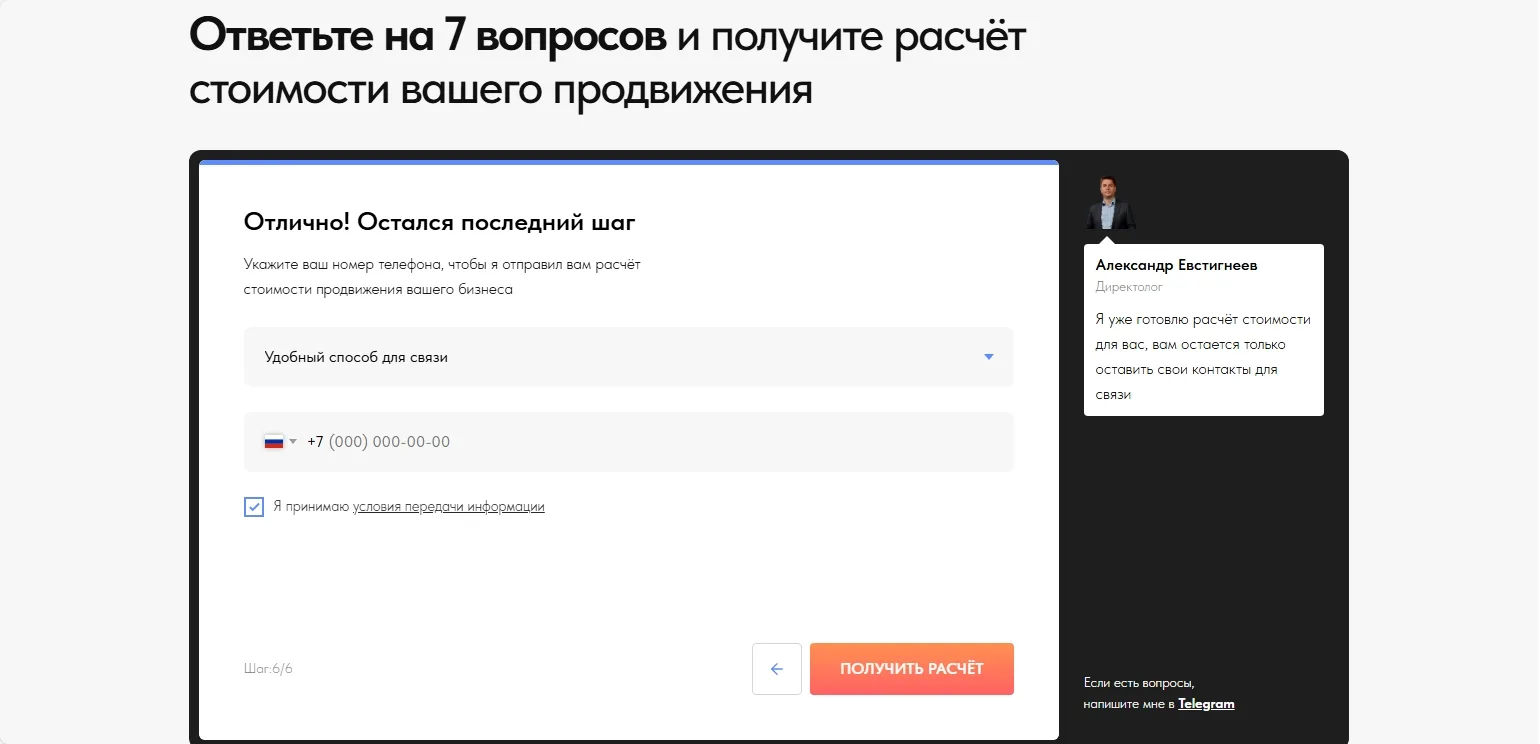Click 'Укажите ваш номер телефона' instruction text

click(x=442, y=277)
